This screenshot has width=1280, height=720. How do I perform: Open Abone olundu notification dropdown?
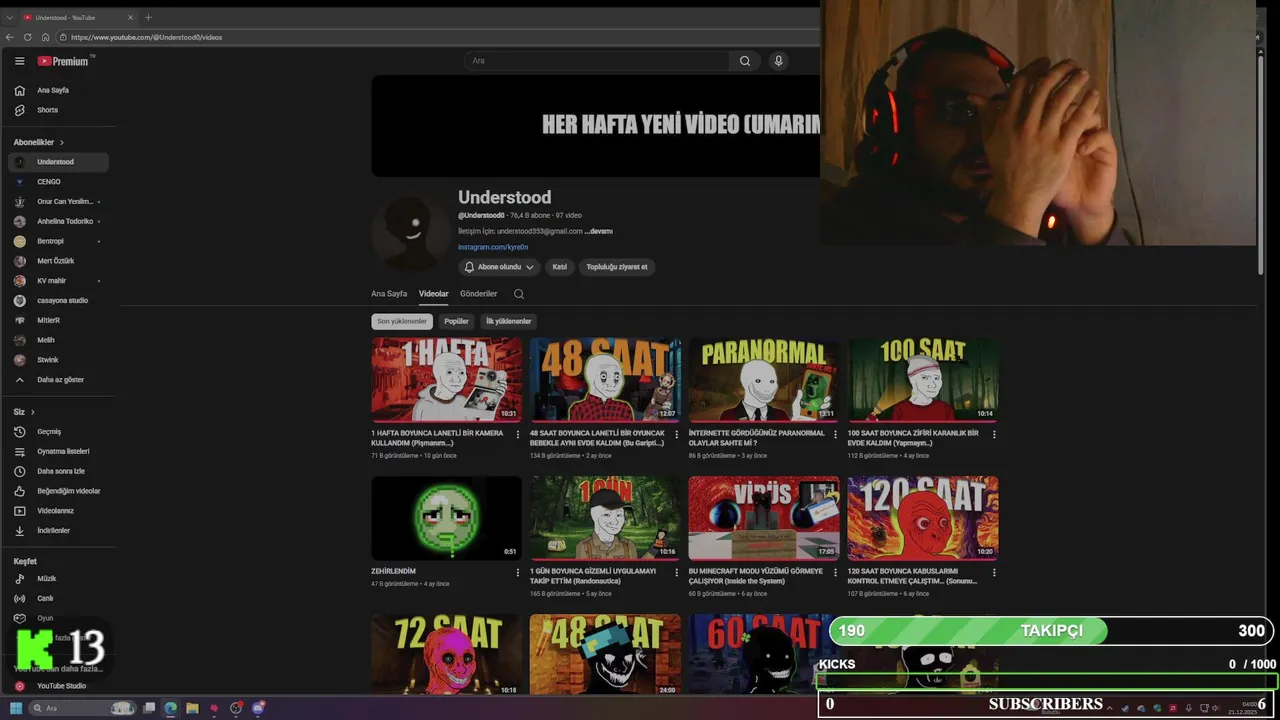tap(499, 267)
